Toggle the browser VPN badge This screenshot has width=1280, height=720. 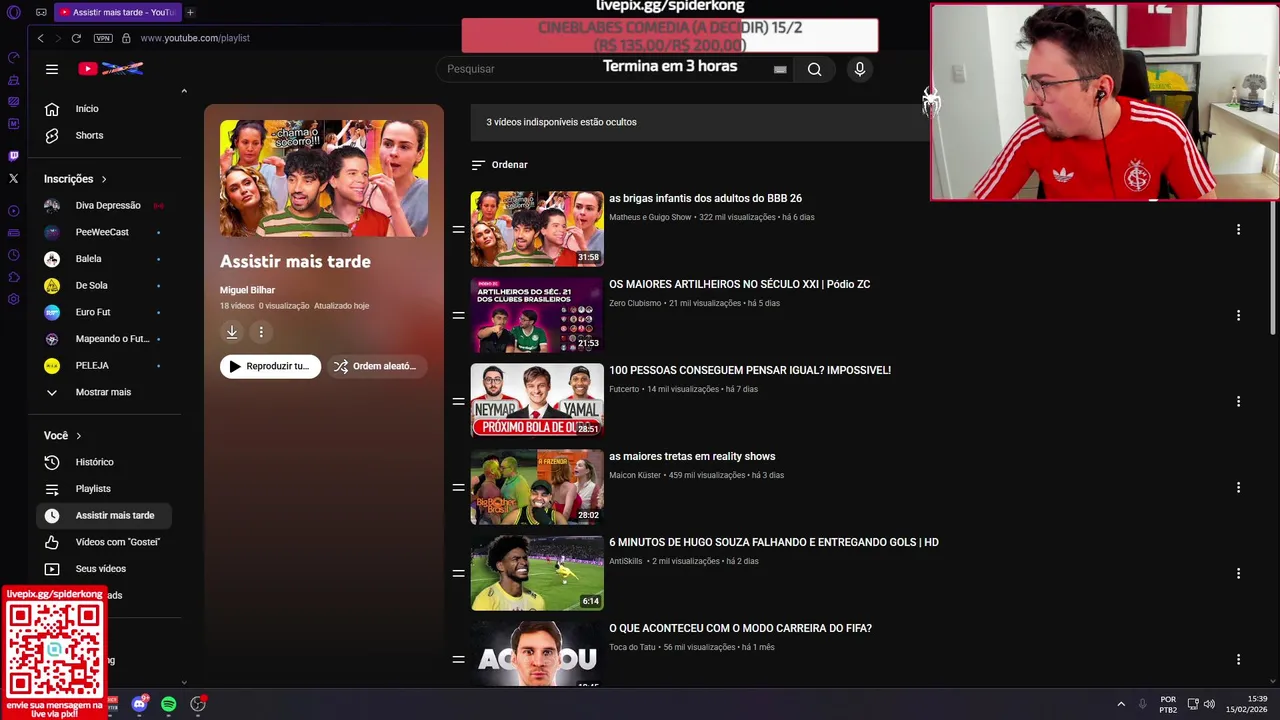coord(103,38)
